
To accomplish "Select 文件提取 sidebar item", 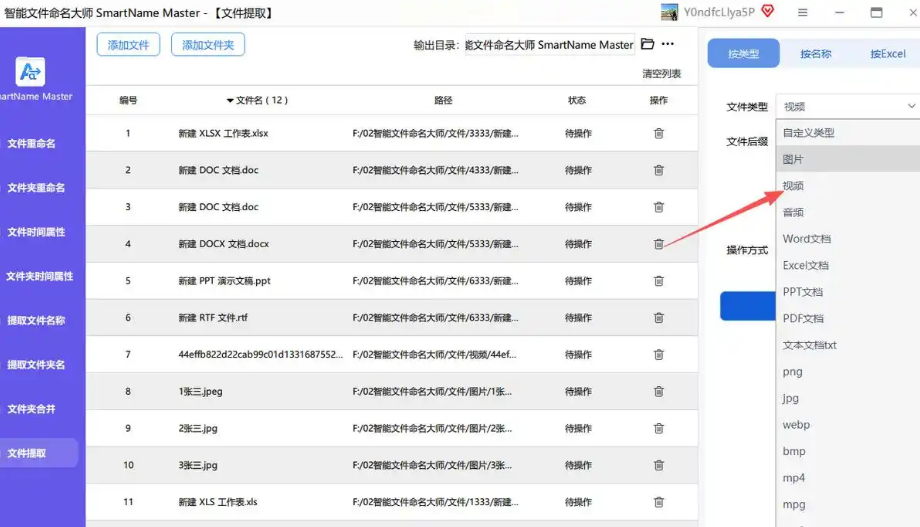I will [39, 453].
